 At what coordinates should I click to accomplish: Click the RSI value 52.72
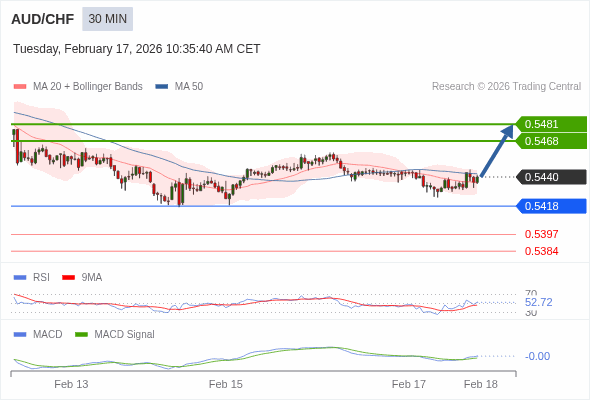538,302
